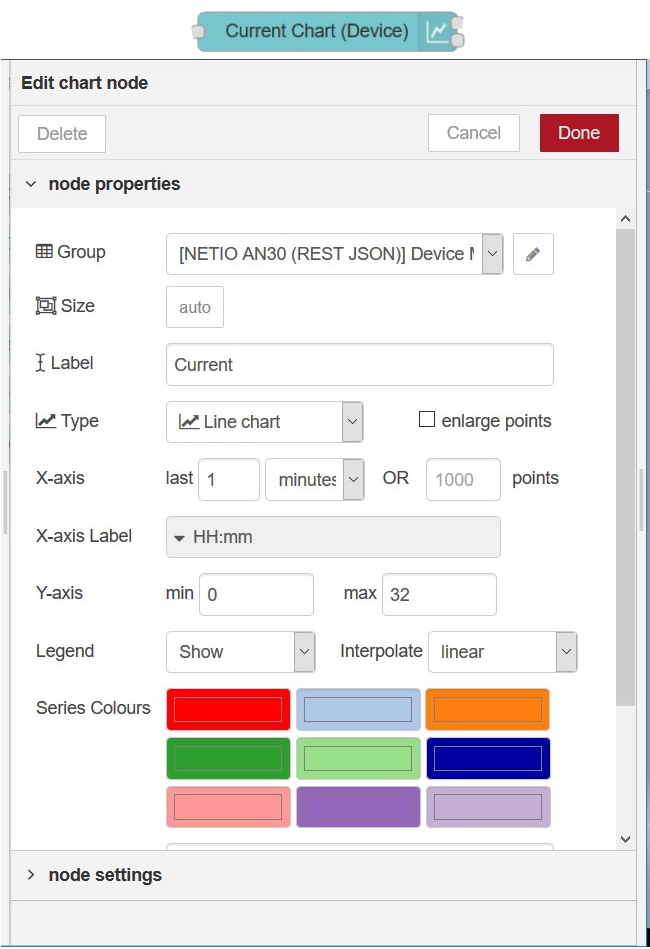Open the Group dropdown
Image resolution: width=650 pixels, height=949 pixels.
335,254
